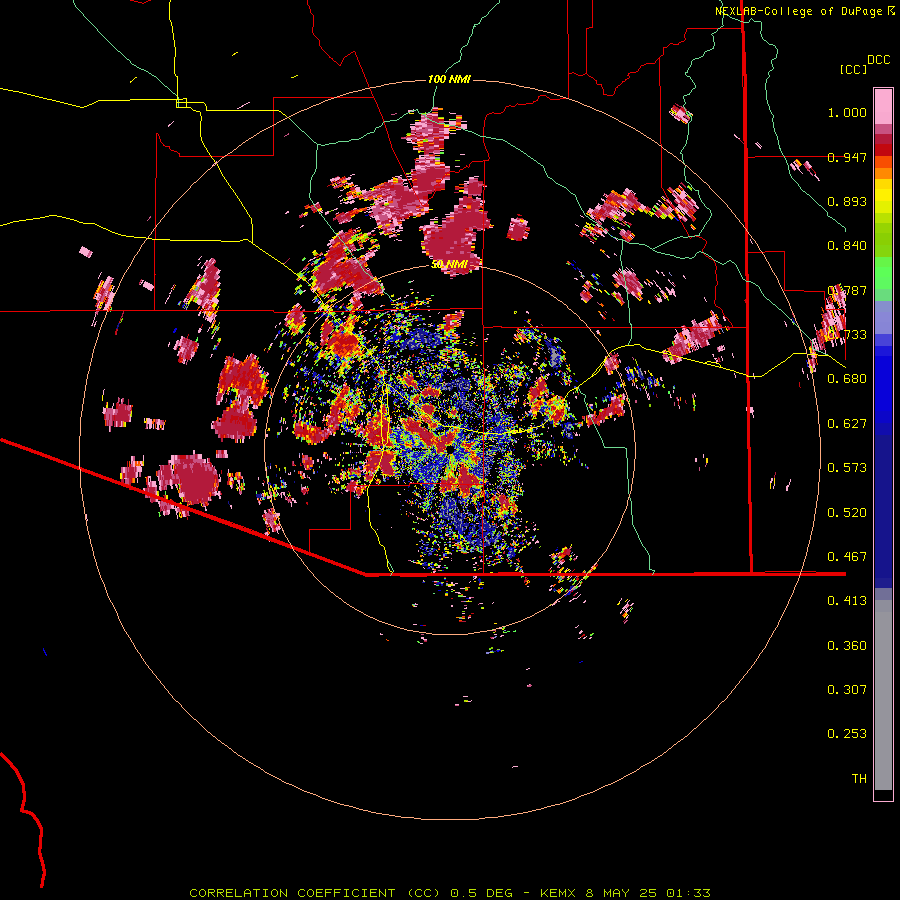Click the 100 NMI range ring label
The width and height of the screenshot is (900, 900).
click(x=449, y=79)
